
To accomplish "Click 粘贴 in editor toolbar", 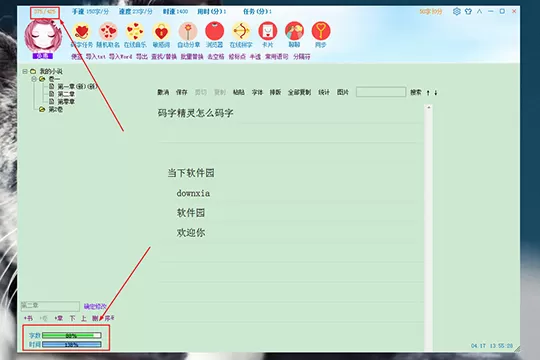I will [x=239, y=92].
